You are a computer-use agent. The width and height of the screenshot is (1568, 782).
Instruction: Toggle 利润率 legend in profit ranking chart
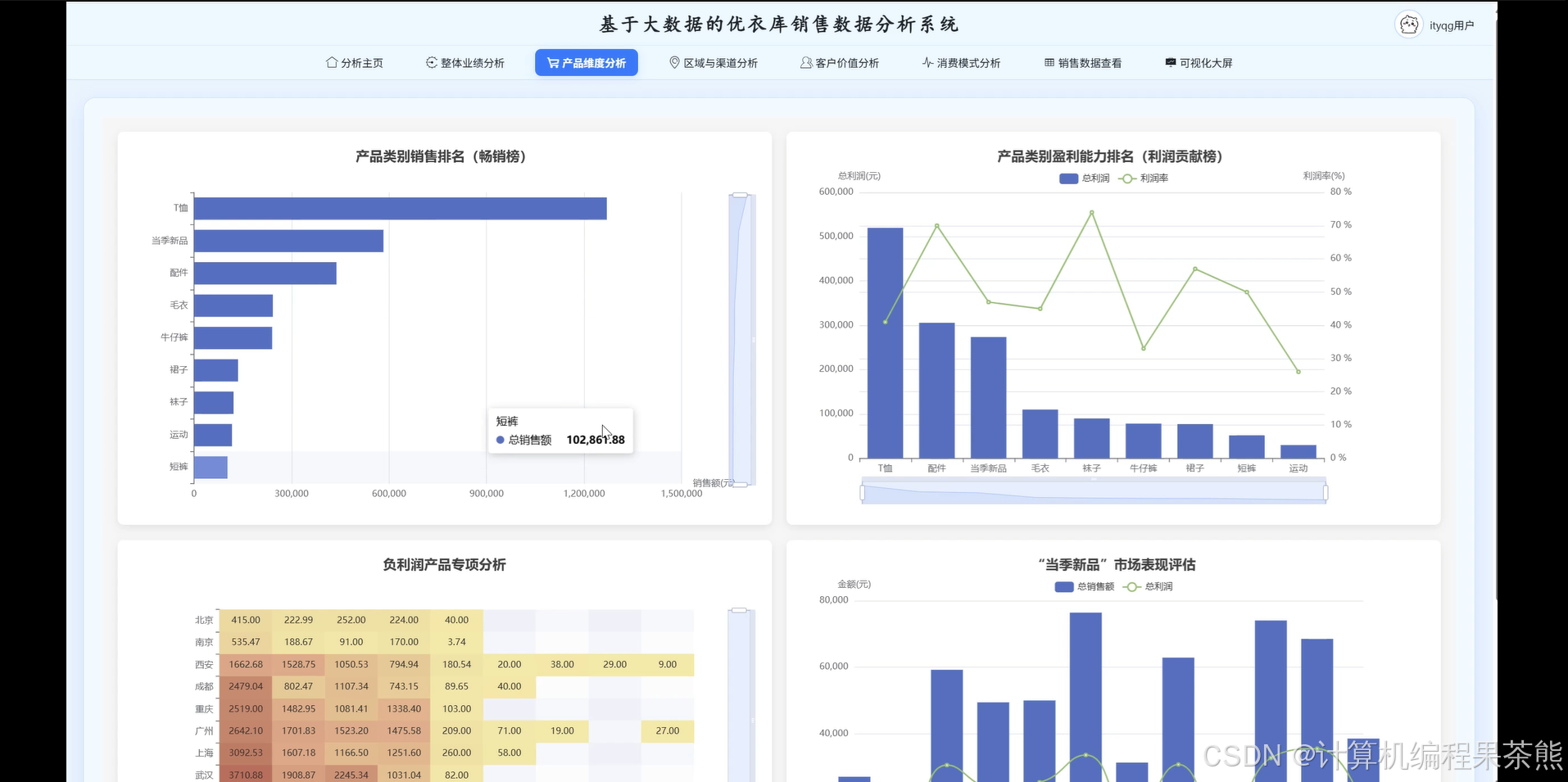tap(1144, 179)
